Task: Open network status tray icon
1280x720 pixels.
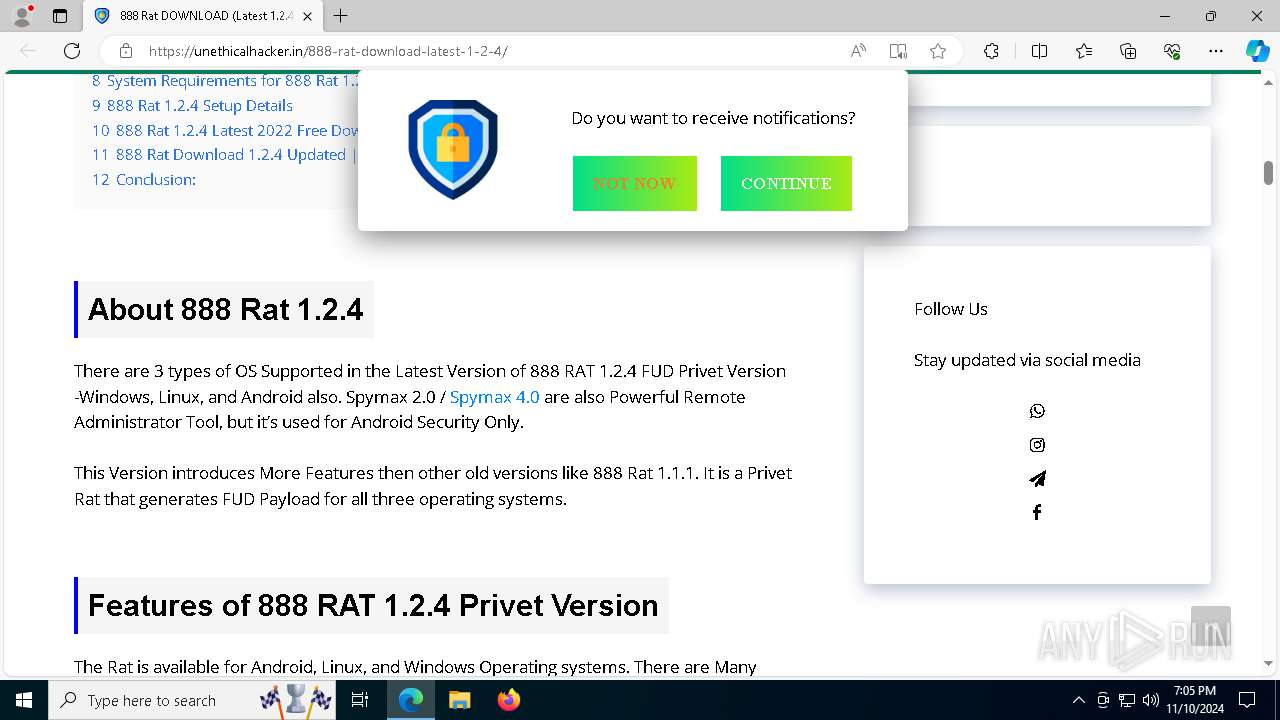Action: point(1127,700)
